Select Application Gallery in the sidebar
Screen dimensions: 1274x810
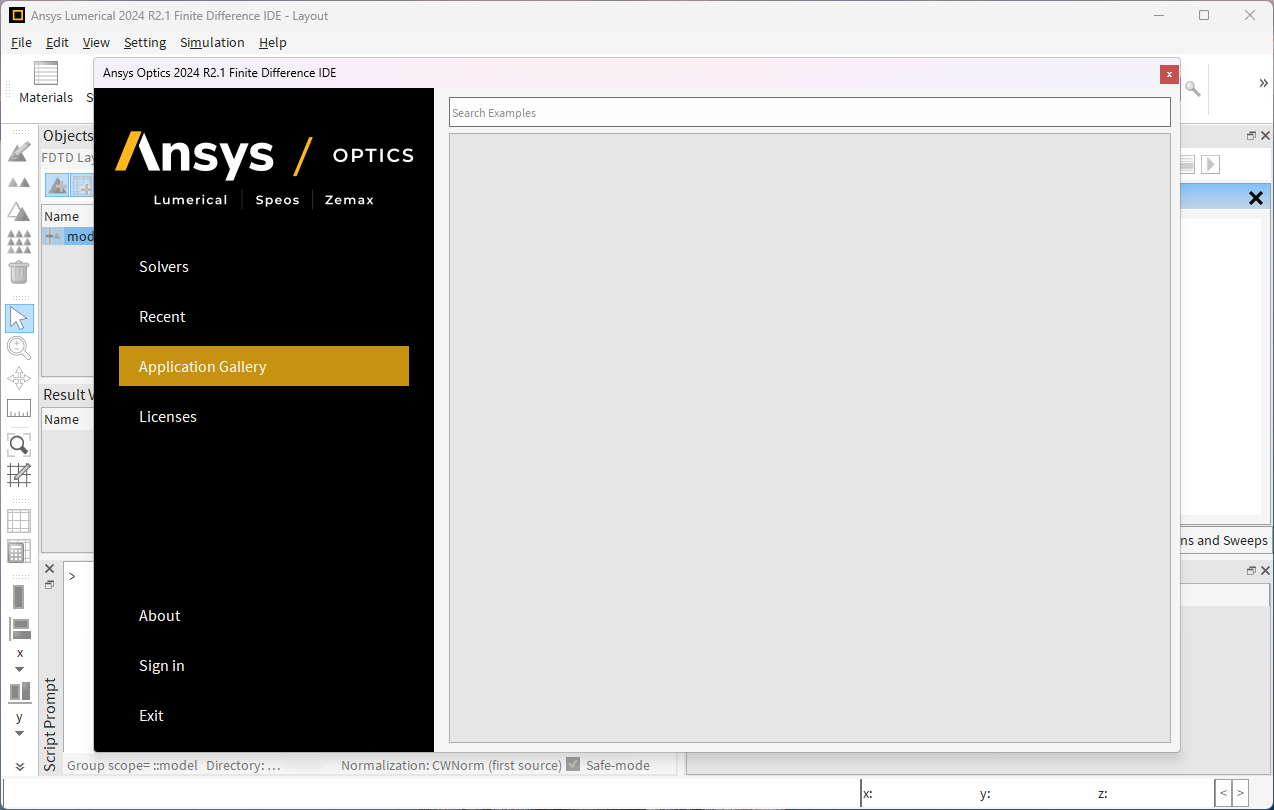[x=264, y=366]
